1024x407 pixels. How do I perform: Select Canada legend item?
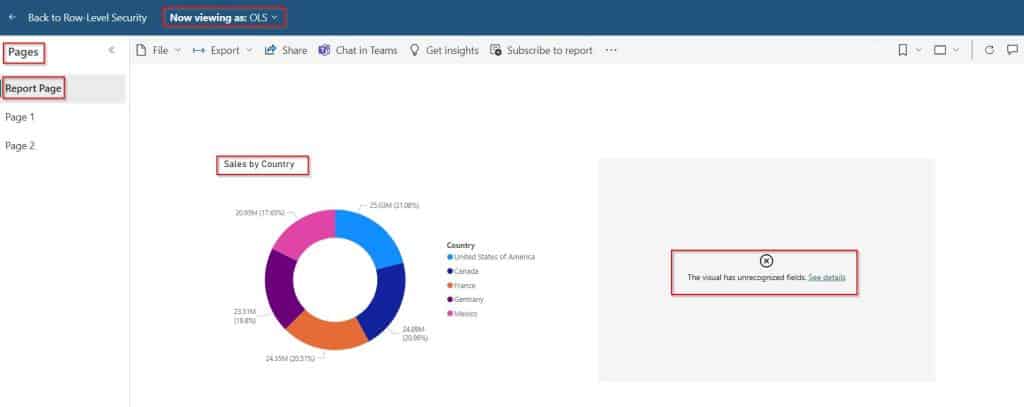[x=463, y=271]
